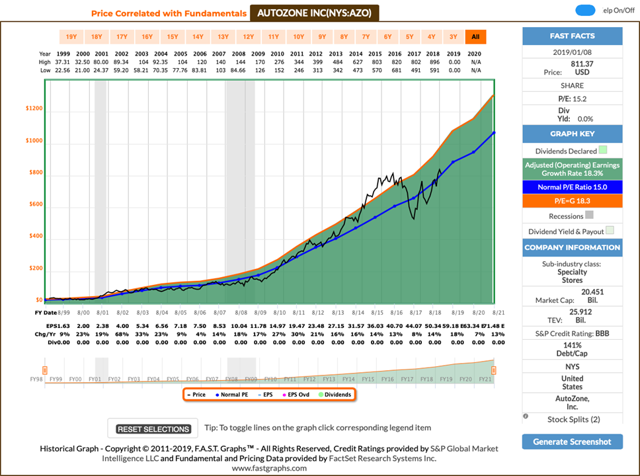The width and height of the screenshot is (640, 476).
Task: Open the www.fastgraphs.com link
Action: click(x=269, y=468)
